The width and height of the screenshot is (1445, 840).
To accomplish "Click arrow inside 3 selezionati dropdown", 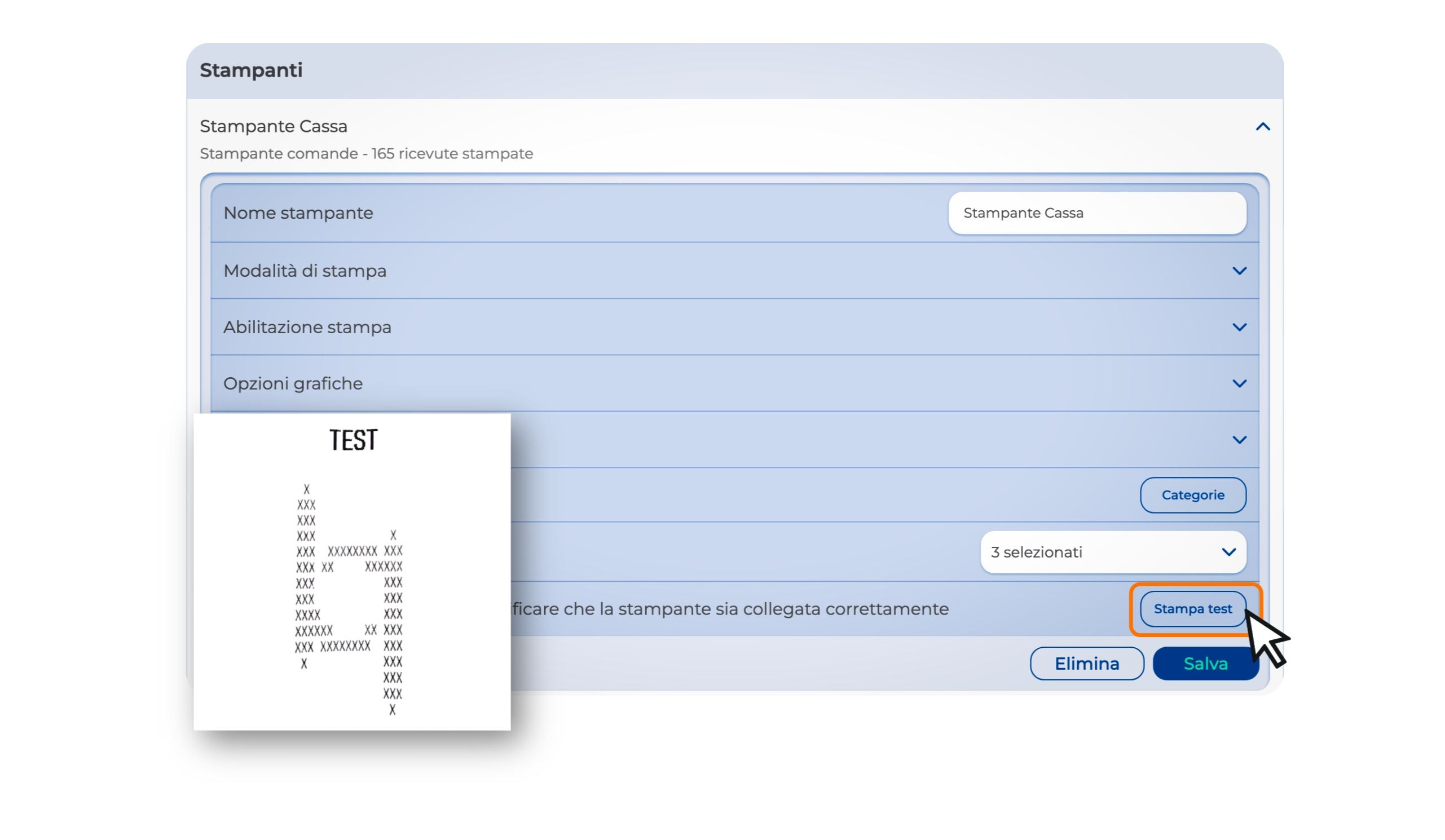I will 1228,552.
